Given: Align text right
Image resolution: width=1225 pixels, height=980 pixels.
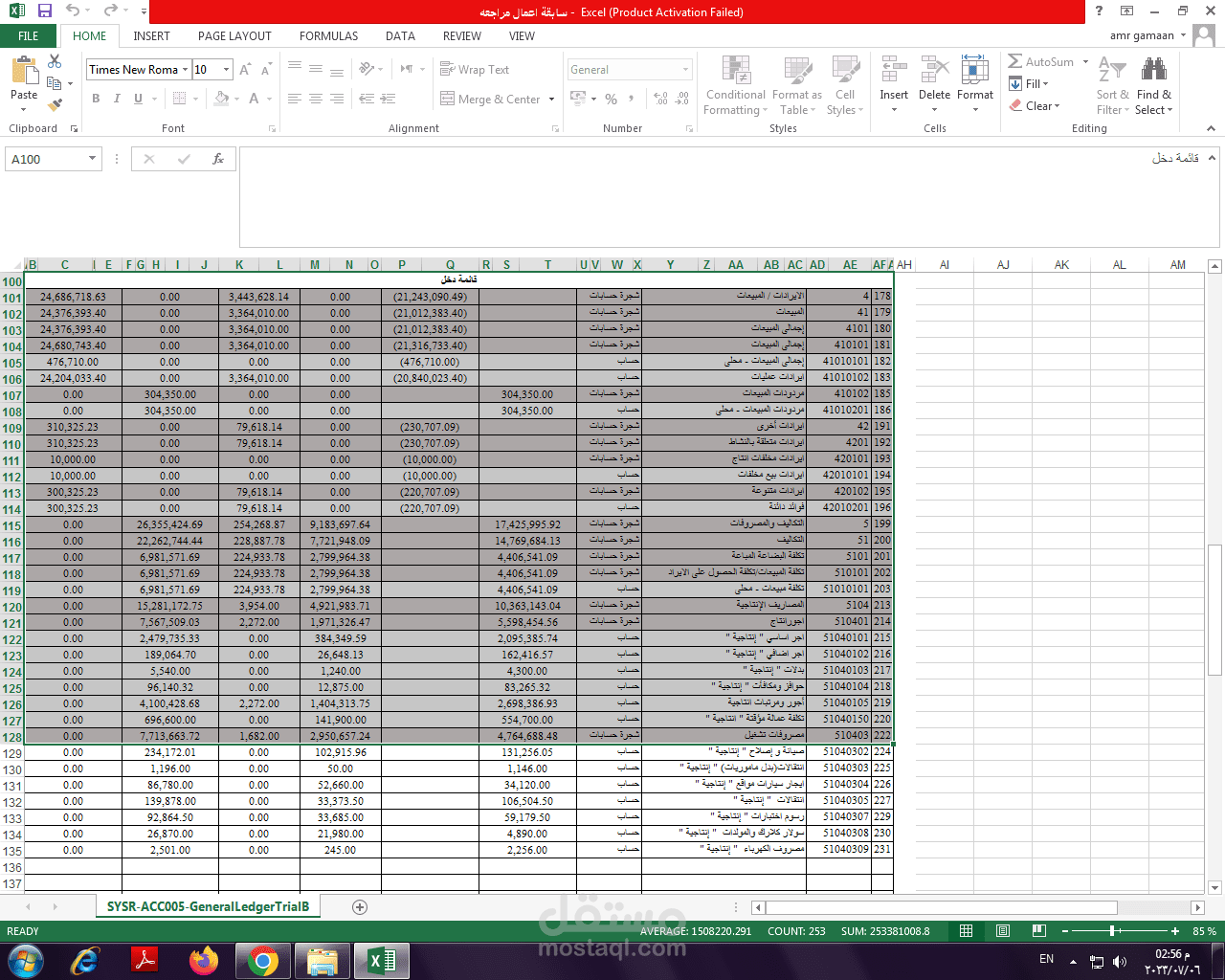Looking at the screenshot, I should (x=337, y=99).
